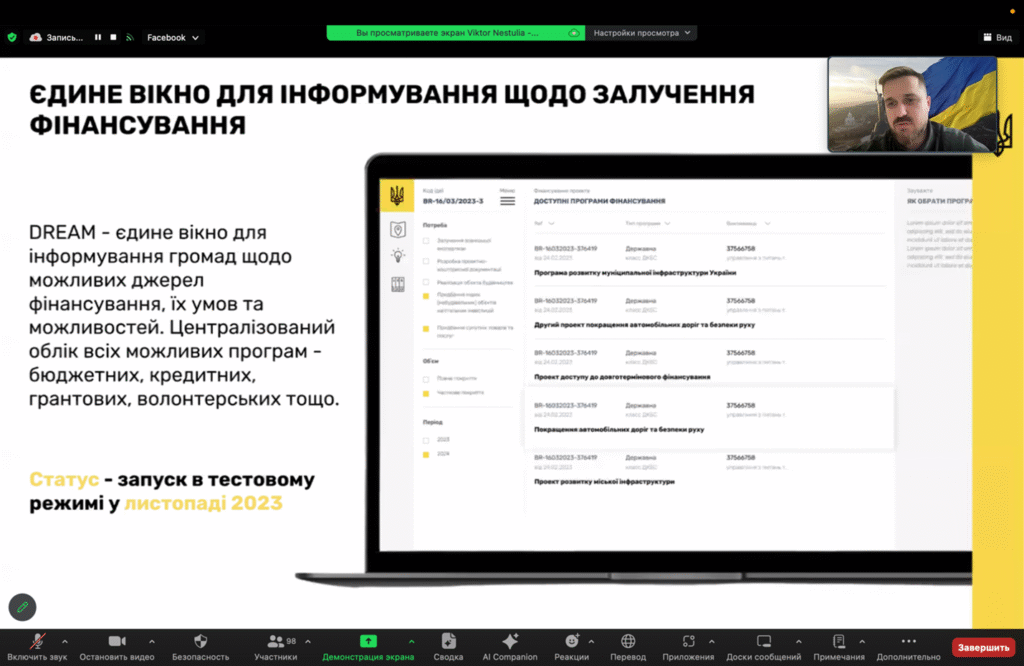Select Проект доступу до довготермінового фінансування
1024x666 pixels.
point(622,377)
